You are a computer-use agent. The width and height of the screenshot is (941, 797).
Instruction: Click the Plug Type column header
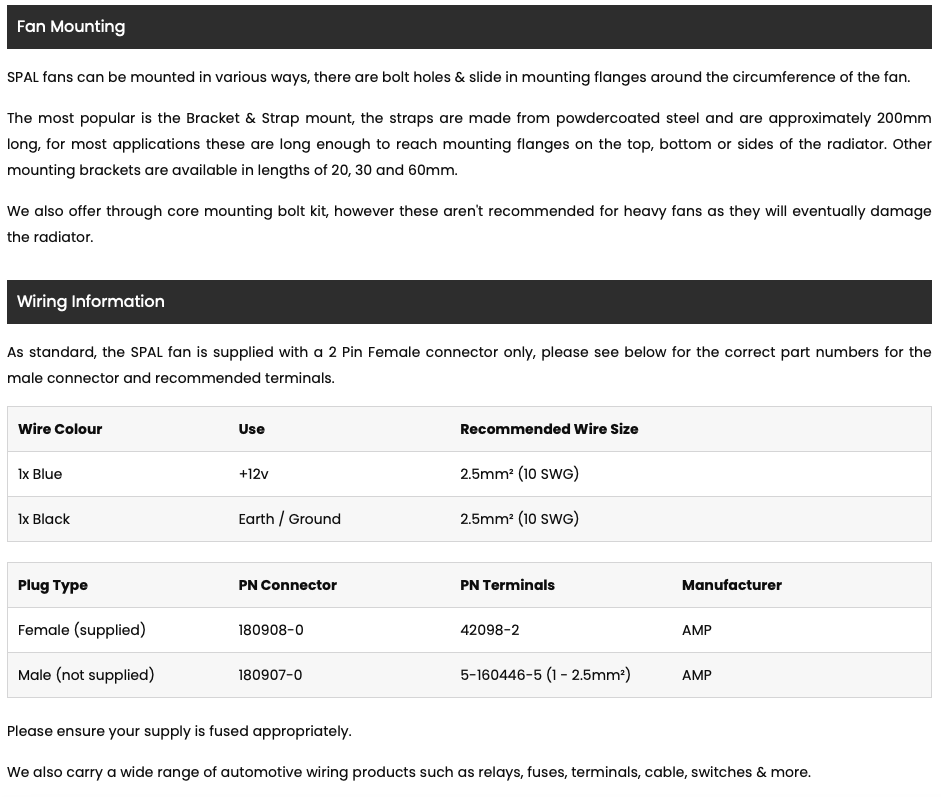pyautogui.click(x=53, y=585)
